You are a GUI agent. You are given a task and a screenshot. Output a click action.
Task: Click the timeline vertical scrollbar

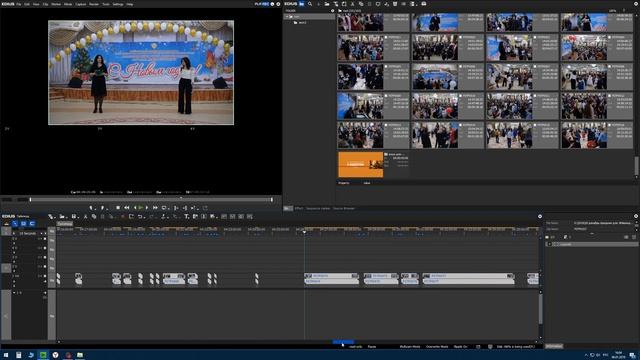point(540,309)
